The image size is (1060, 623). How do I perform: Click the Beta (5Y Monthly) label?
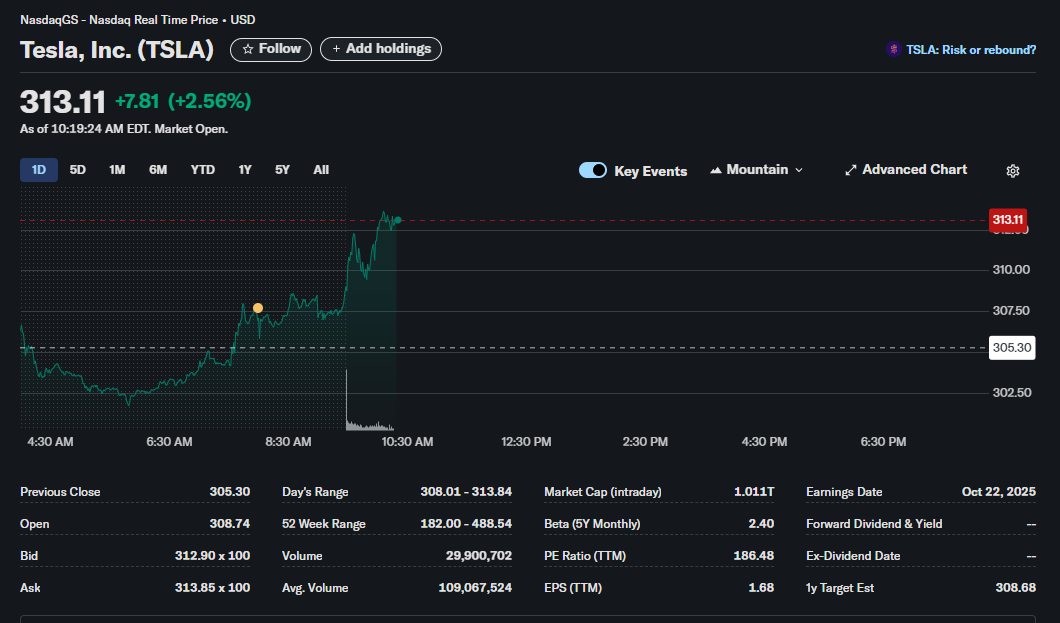pyautogui.click(x=592, y=524)
